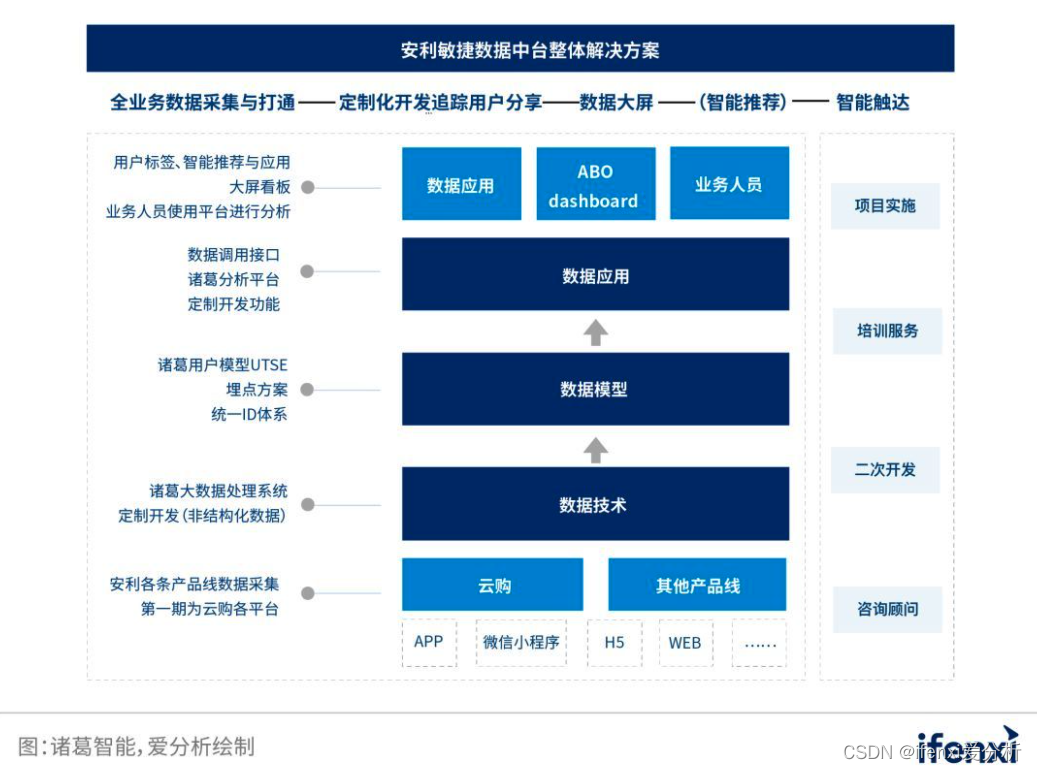Click the grey dot beside 大屏看板

(x=308, y=187)
